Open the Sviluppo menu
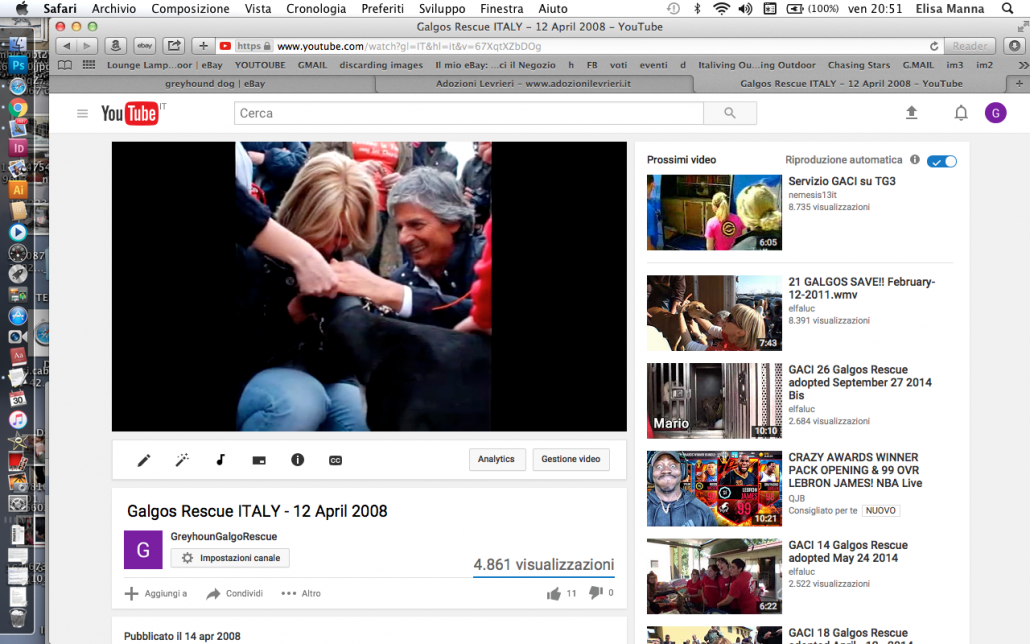Screen dimensions: 1030x644 click(x=442, y=9)
